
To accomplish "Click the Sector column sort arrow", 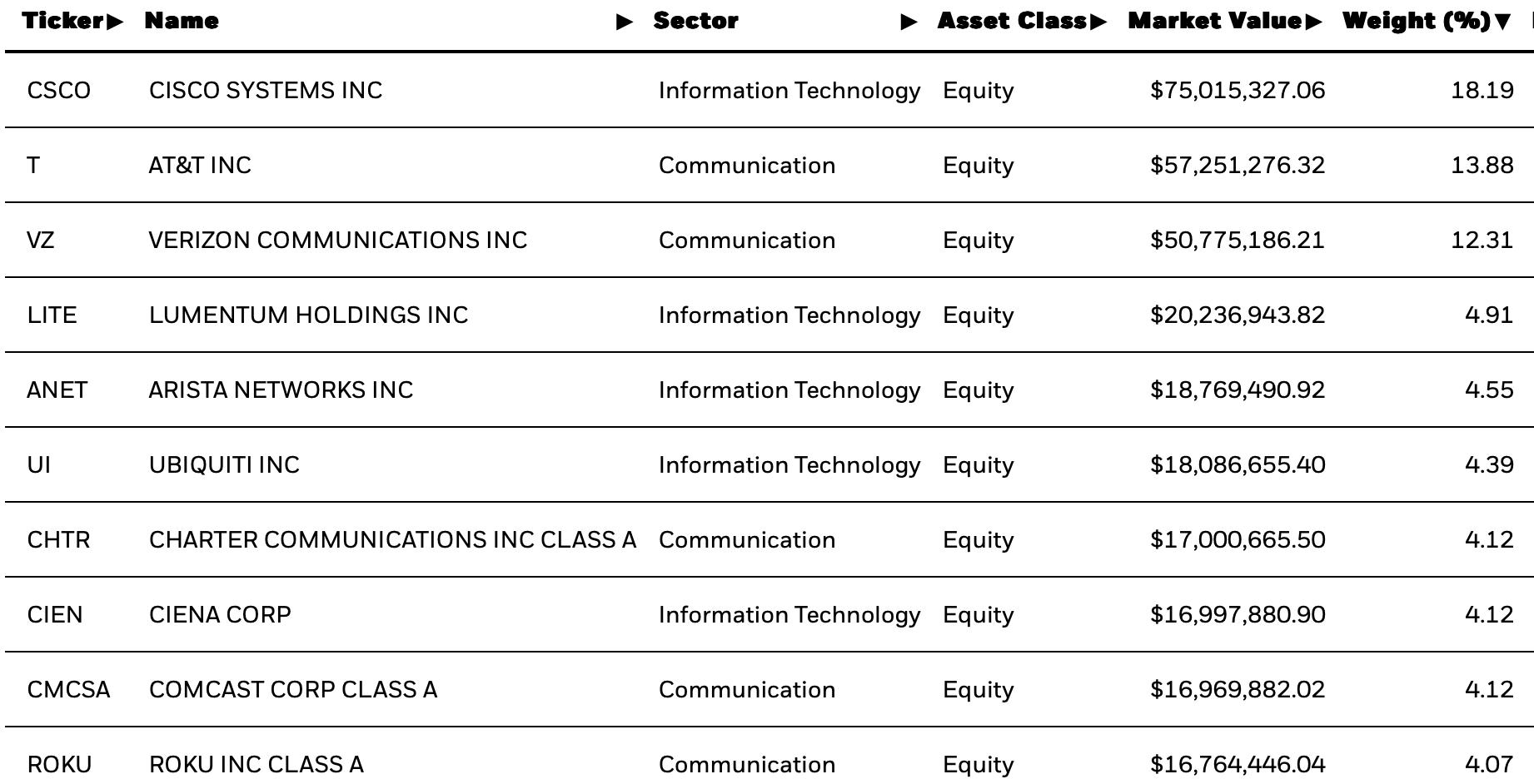I will click(909, 22).
